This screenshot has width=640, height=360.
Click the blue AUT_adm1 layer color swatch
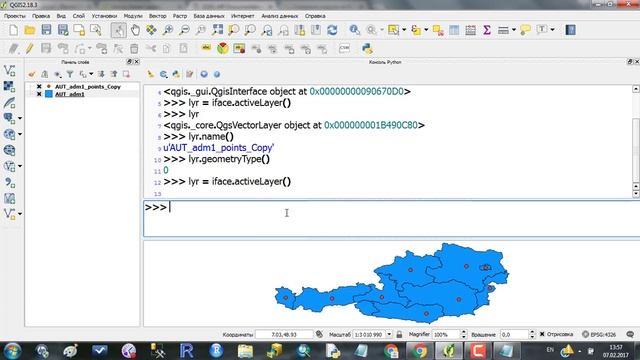(x=49, y=94)
